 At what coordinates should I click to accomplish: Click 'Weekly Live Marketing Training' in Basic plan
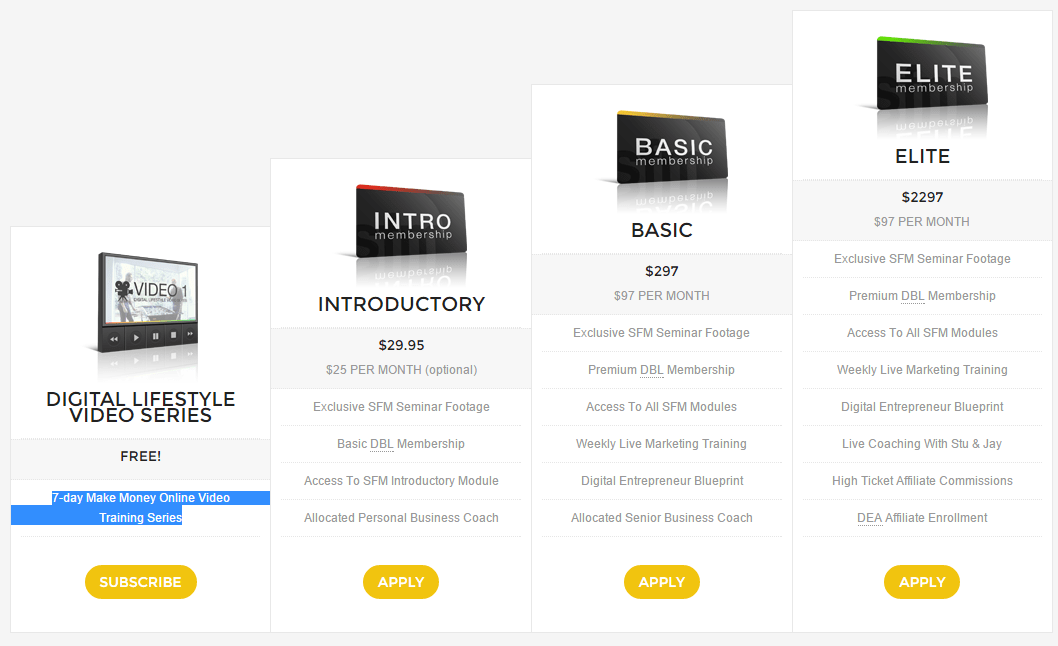[661, 444]
